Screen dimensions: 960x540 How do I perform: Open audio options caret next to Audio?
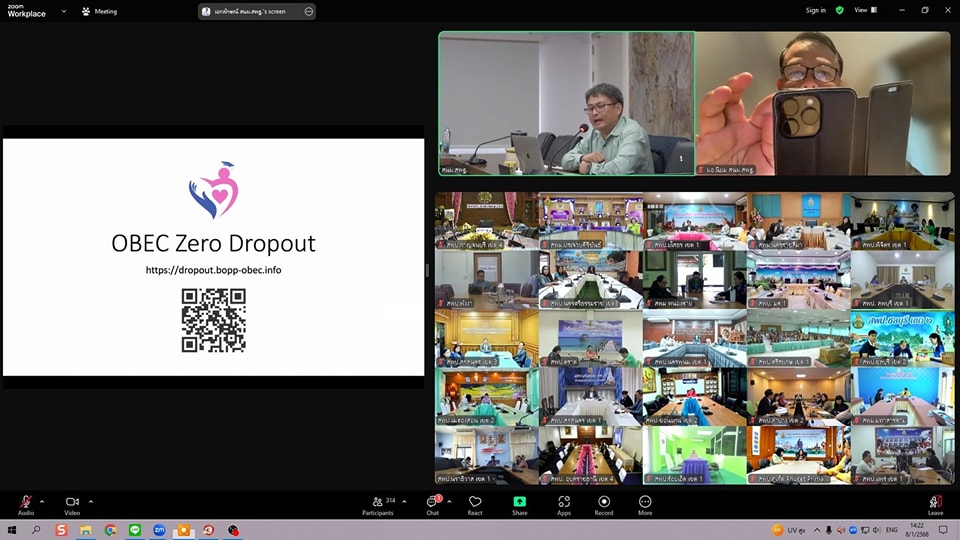click(x=42, y=501)
